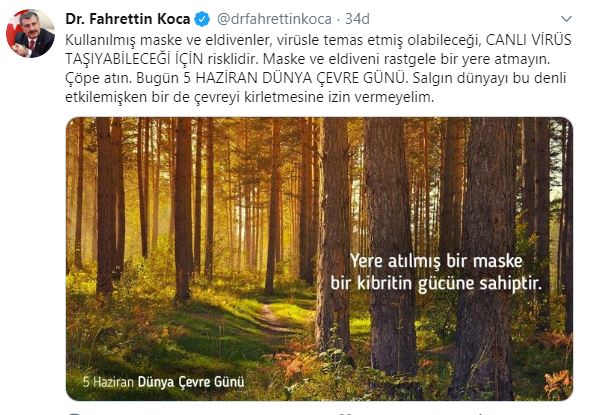The width and height of the screenshot is (589, 415).
Task: Click the tweet text starting with Kullanılmış maske
Action: coord(318,68)
